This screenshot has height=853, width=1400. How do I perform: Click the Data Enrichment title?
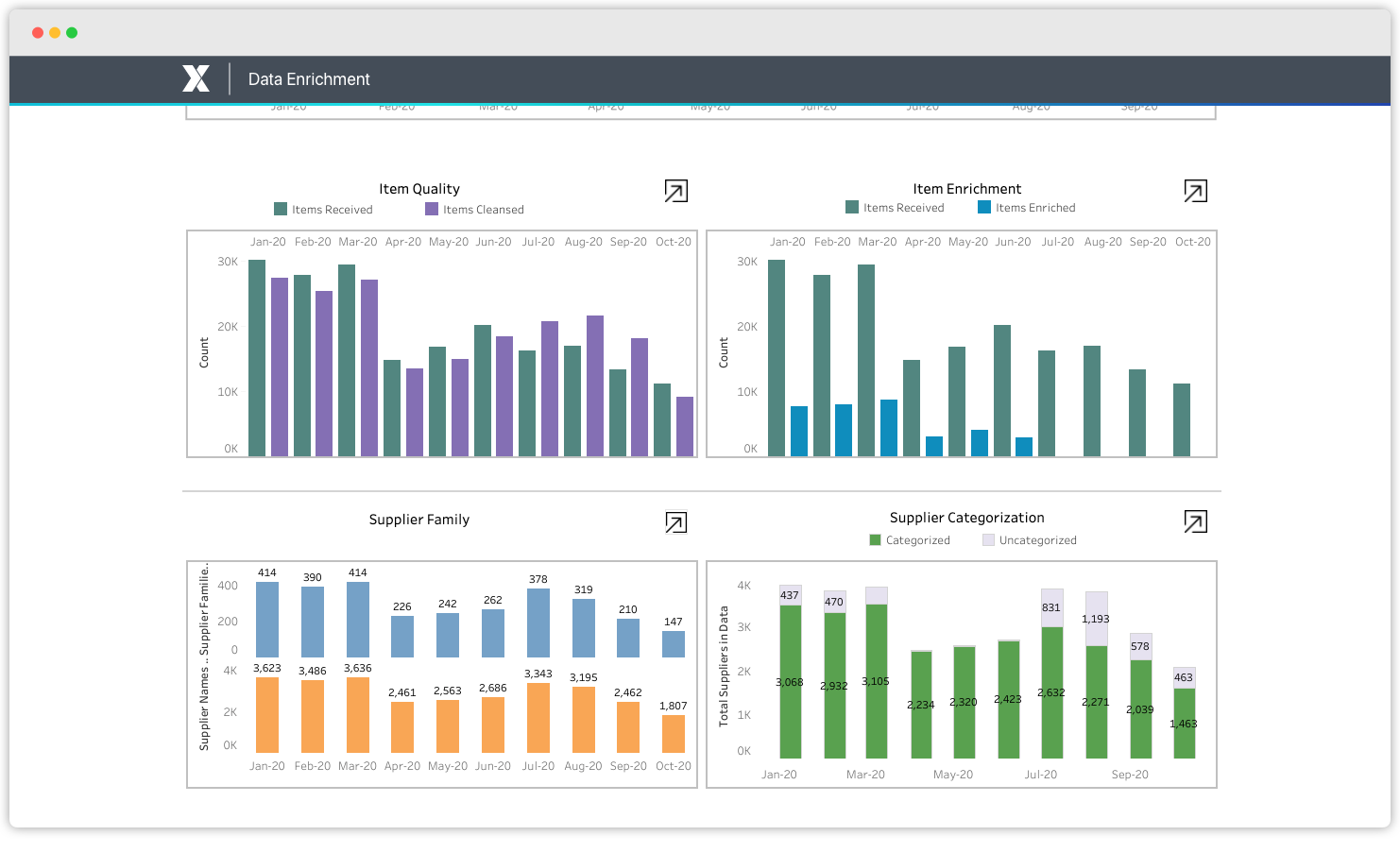309,79
